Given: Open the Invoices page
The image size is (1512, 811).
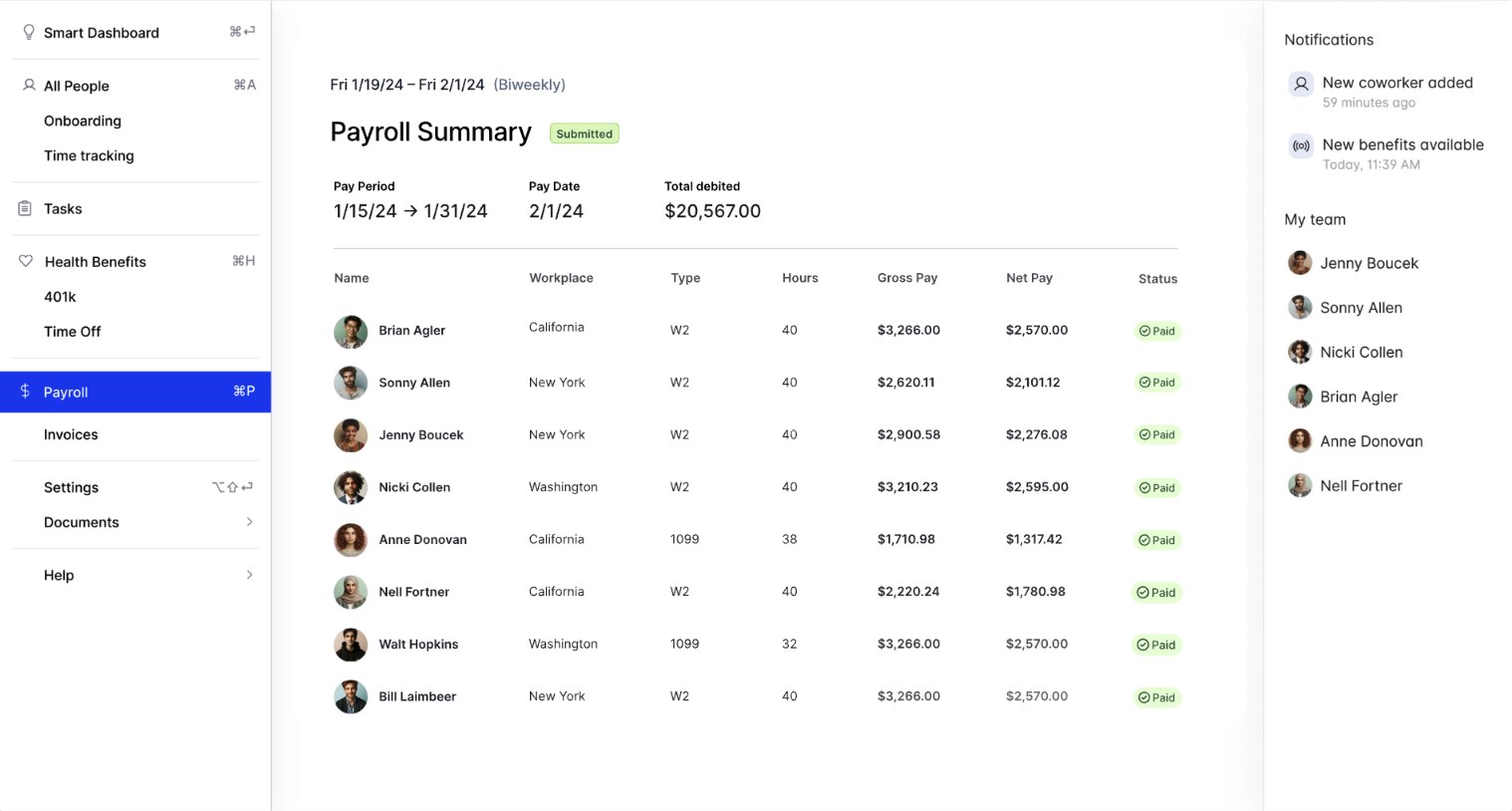Looking at the screenshot, I should coord(71,434).
